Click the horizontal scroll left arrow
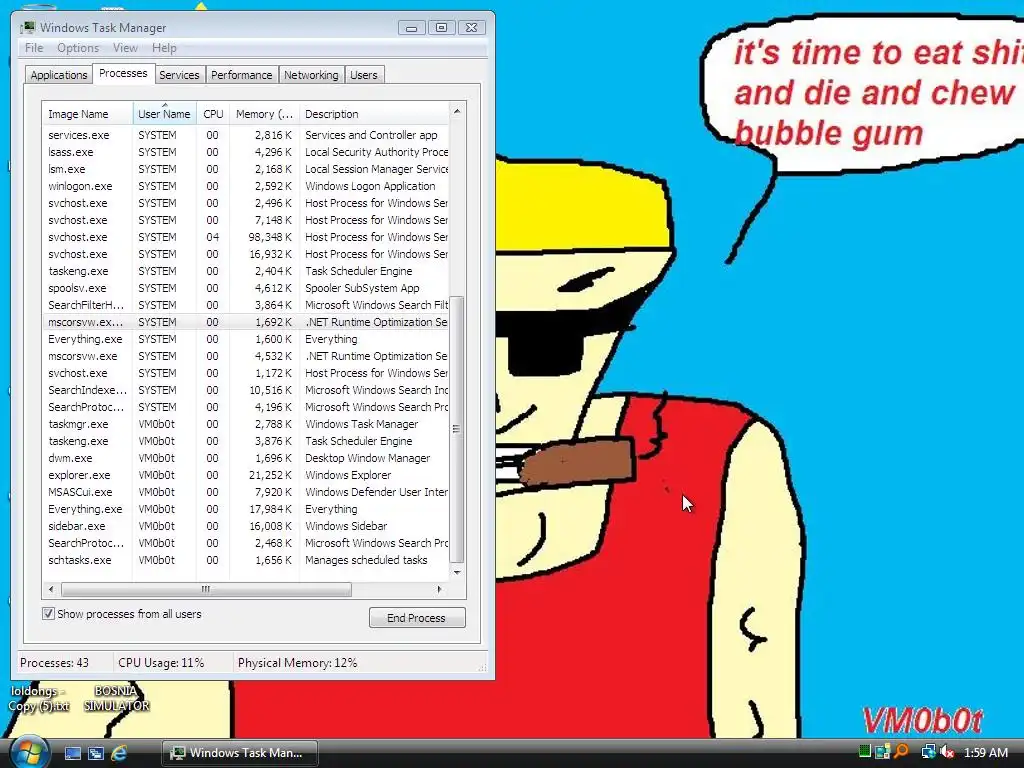 [x=51, y=589]
